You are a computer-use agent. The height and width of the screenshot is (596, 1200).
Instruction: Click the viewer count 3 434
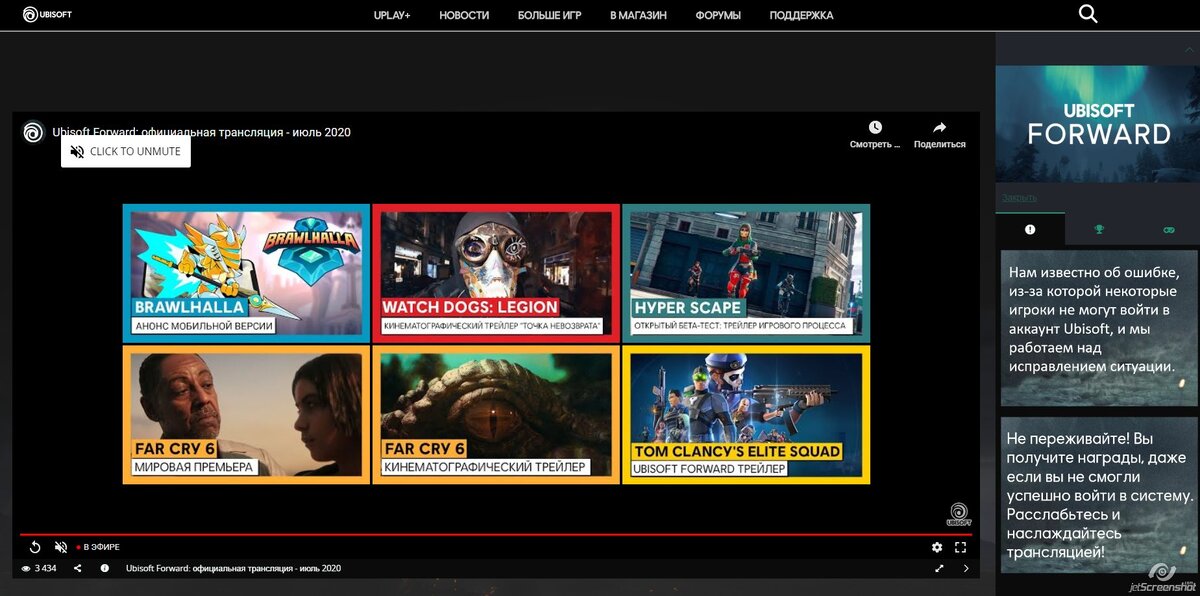[x=45, y=568]
